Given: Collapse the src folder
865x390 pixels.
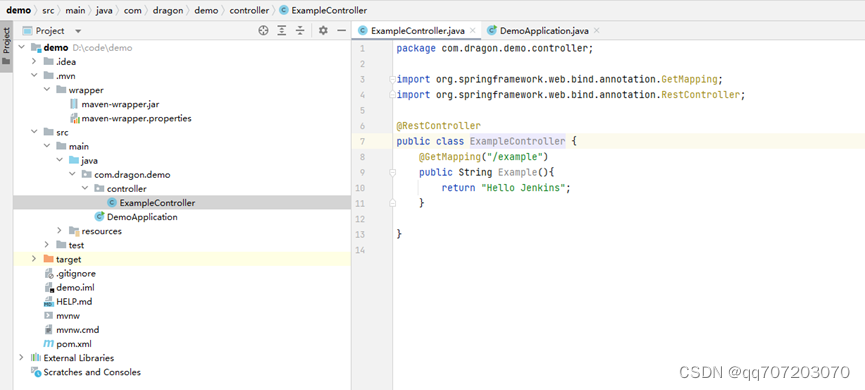Looking at the screenshot, I should point(34,132).
